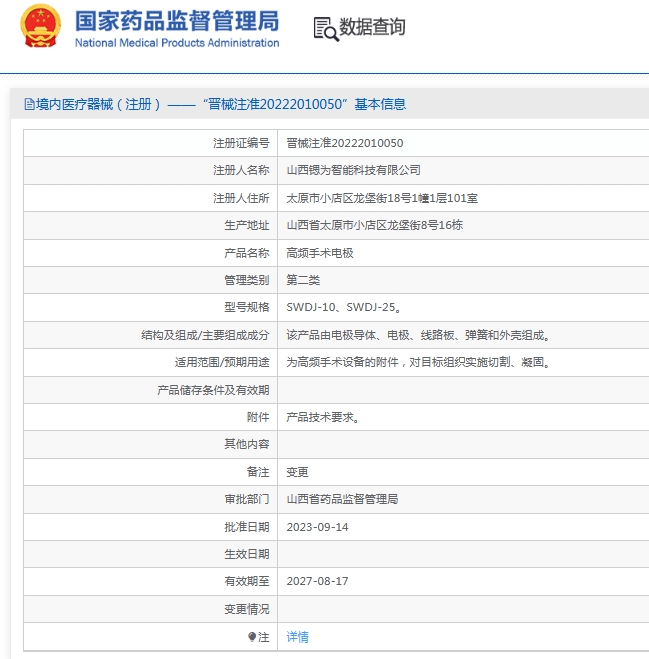Select management class 第二类
The image size is (649, 659).
point(303,280)
